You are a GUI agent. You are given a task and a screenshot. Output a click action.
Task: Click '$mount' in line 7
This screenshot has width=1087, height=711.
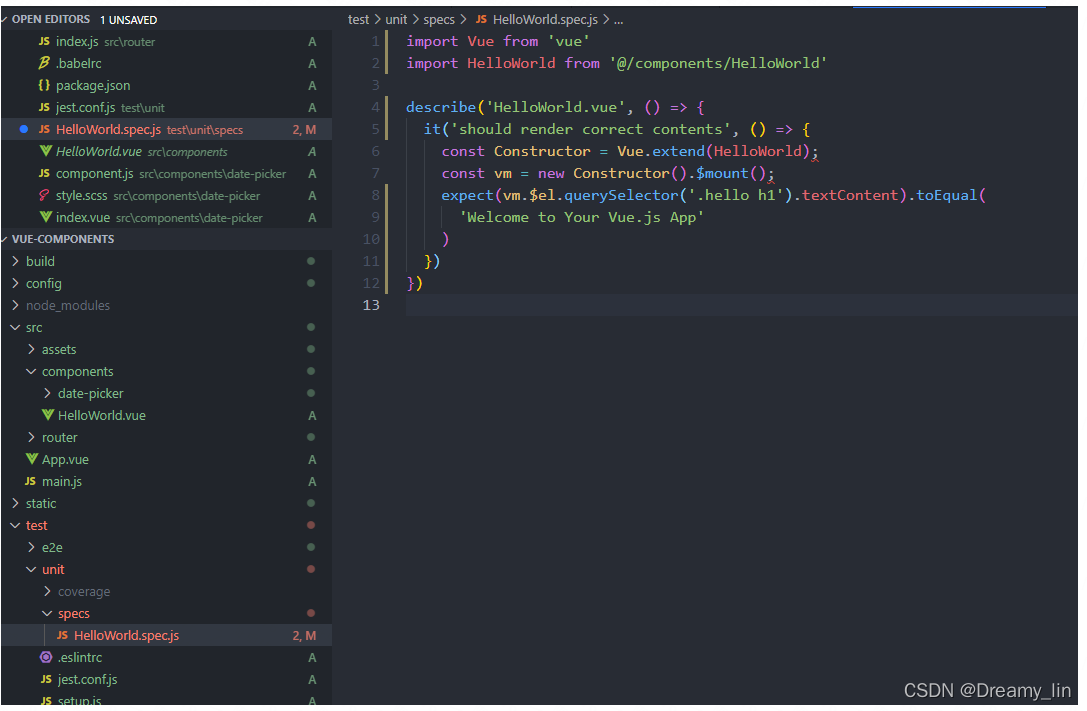click(x=722, y=173)
